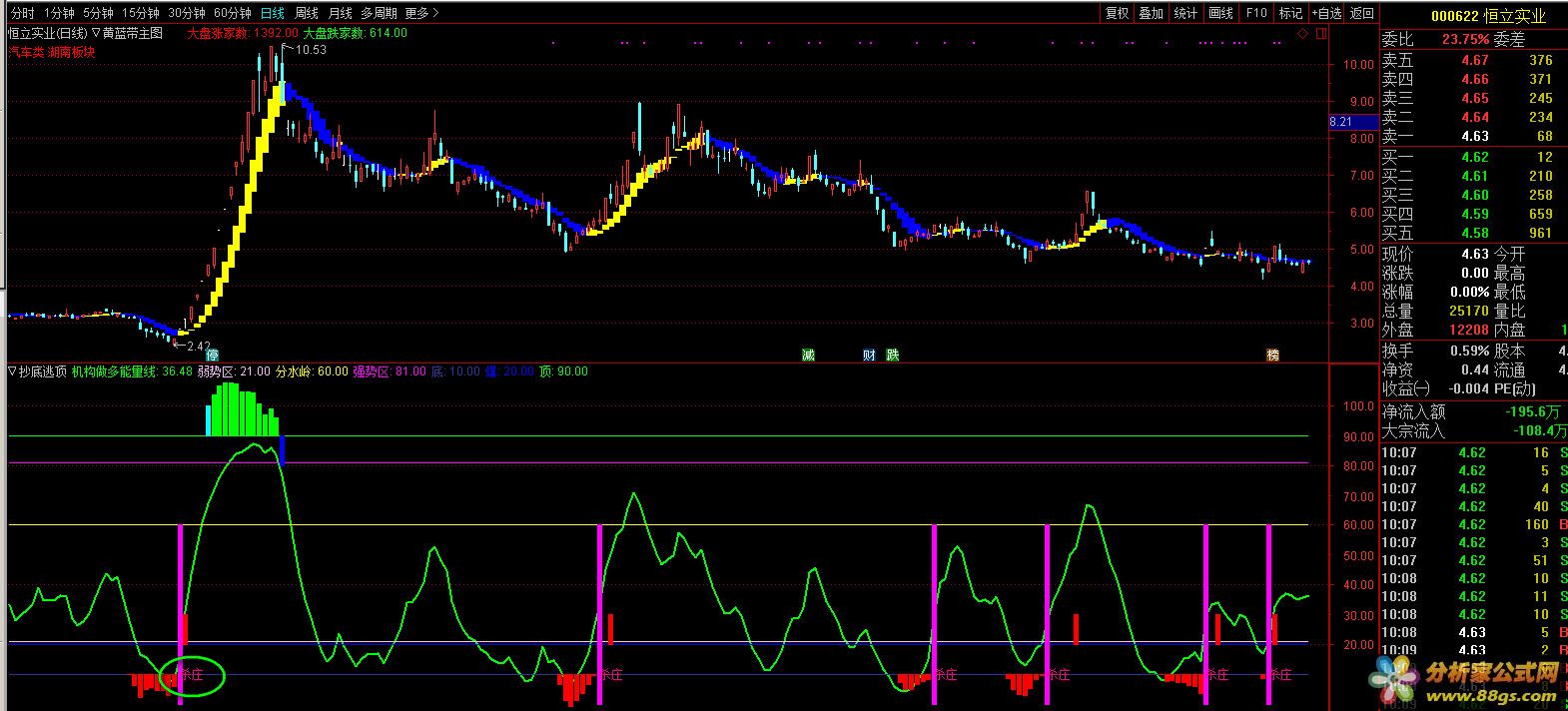Select the 买四 4.59 order row
1568x711 pixels.
1474,214
